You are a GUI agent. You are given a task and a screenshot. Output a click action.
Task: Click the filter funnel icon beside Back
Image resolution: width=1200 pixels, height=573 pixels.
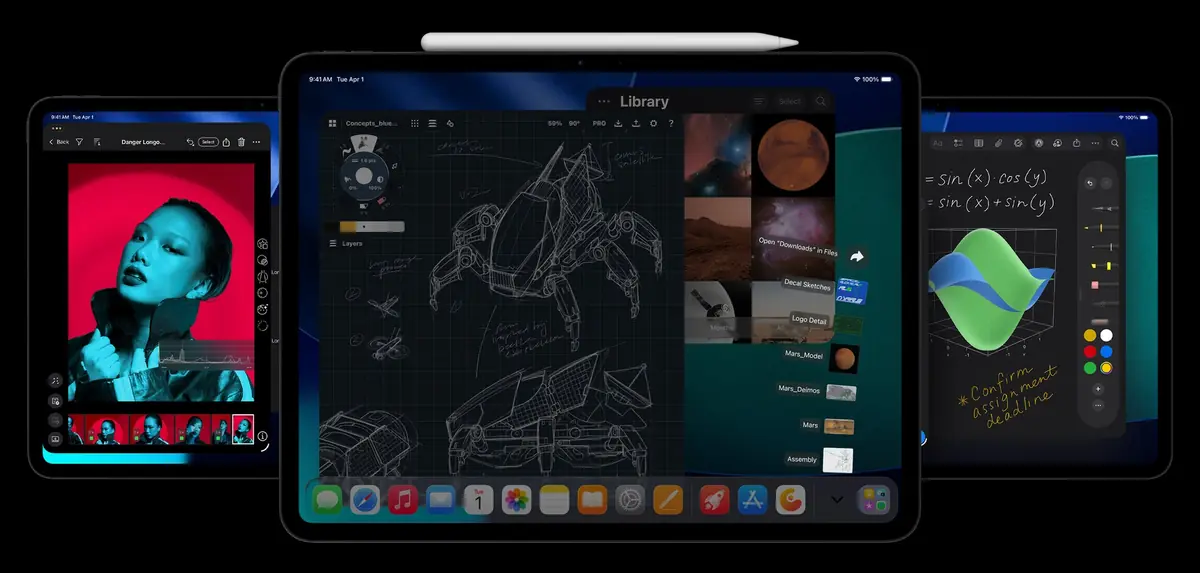click(80, 142)
